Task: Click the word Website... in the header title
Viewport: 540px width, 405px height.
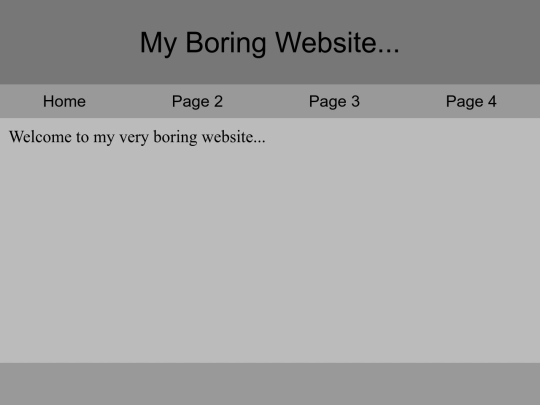Action: pos(338,42)
